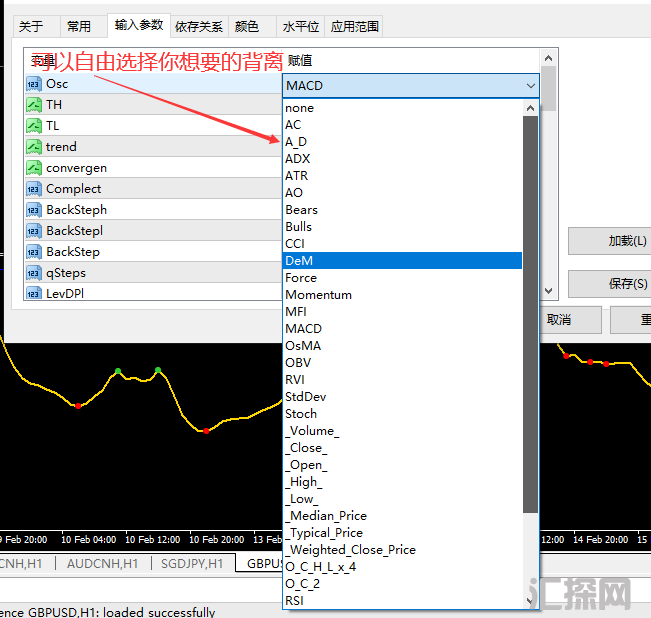
Task: Click the Osc parameter type icon
Action: click(x=34, y=84)
